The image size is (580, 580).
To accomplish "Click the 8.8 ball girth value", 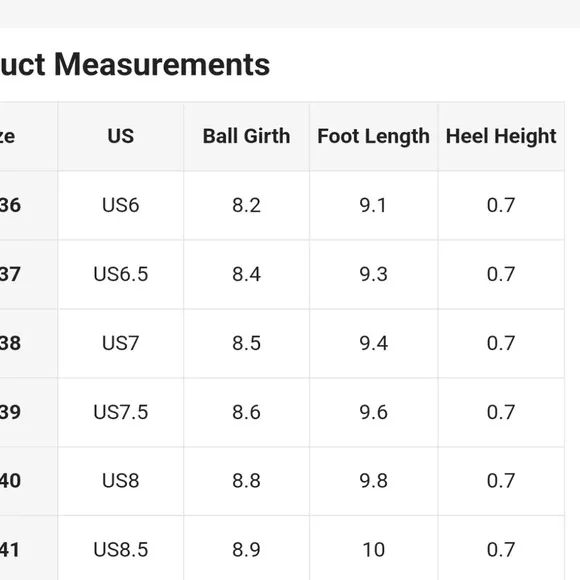I will 246,480.
